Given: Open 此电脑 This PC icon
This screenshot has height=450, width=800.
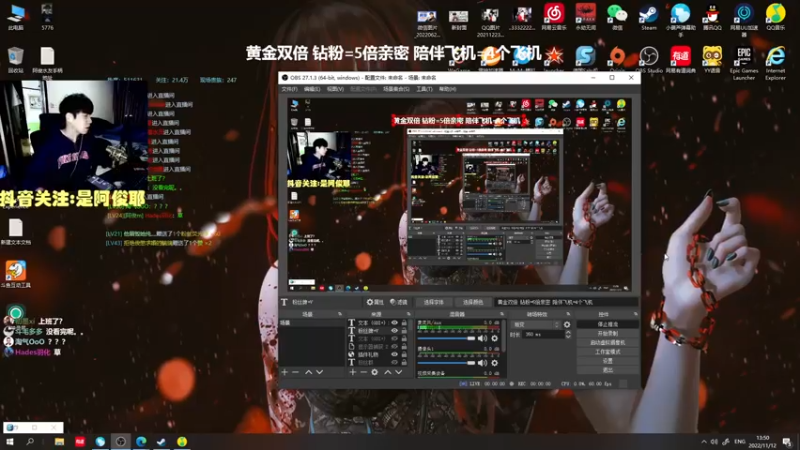Looking at the screenshot, I should 16,18.
